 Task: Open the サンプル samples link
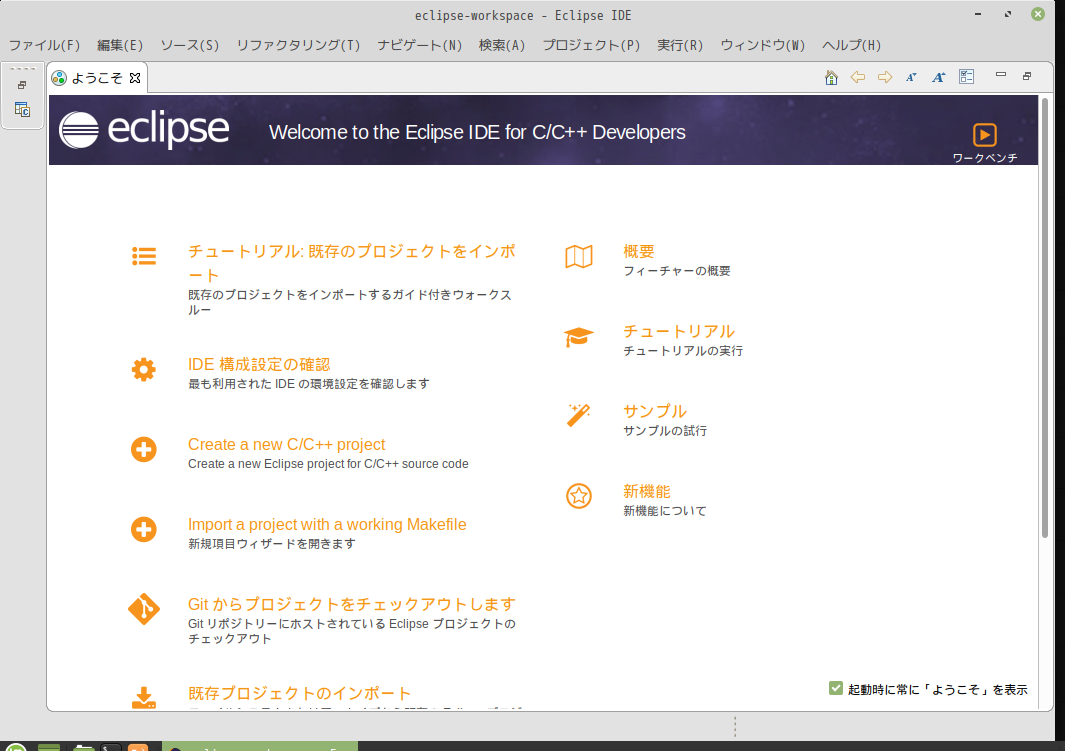tap(655, 411)
